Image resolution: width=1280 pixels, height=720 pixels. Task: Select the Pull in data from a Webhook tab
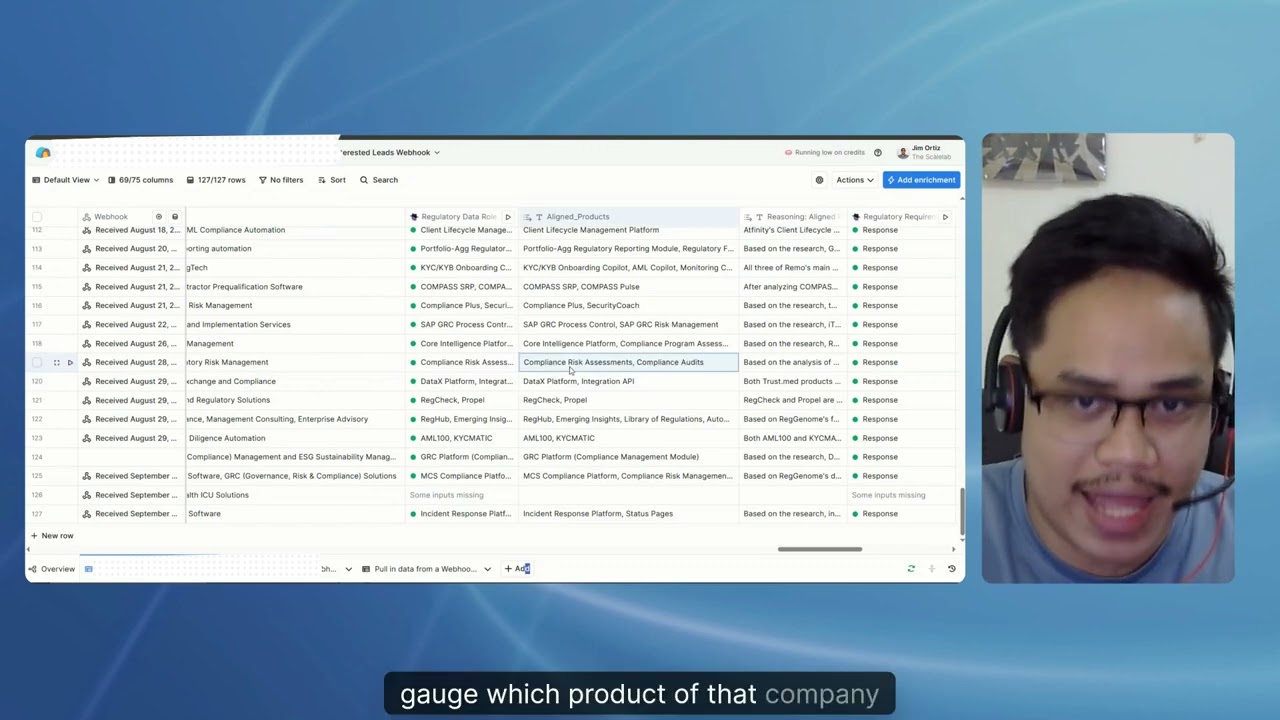tap(425, 569)
